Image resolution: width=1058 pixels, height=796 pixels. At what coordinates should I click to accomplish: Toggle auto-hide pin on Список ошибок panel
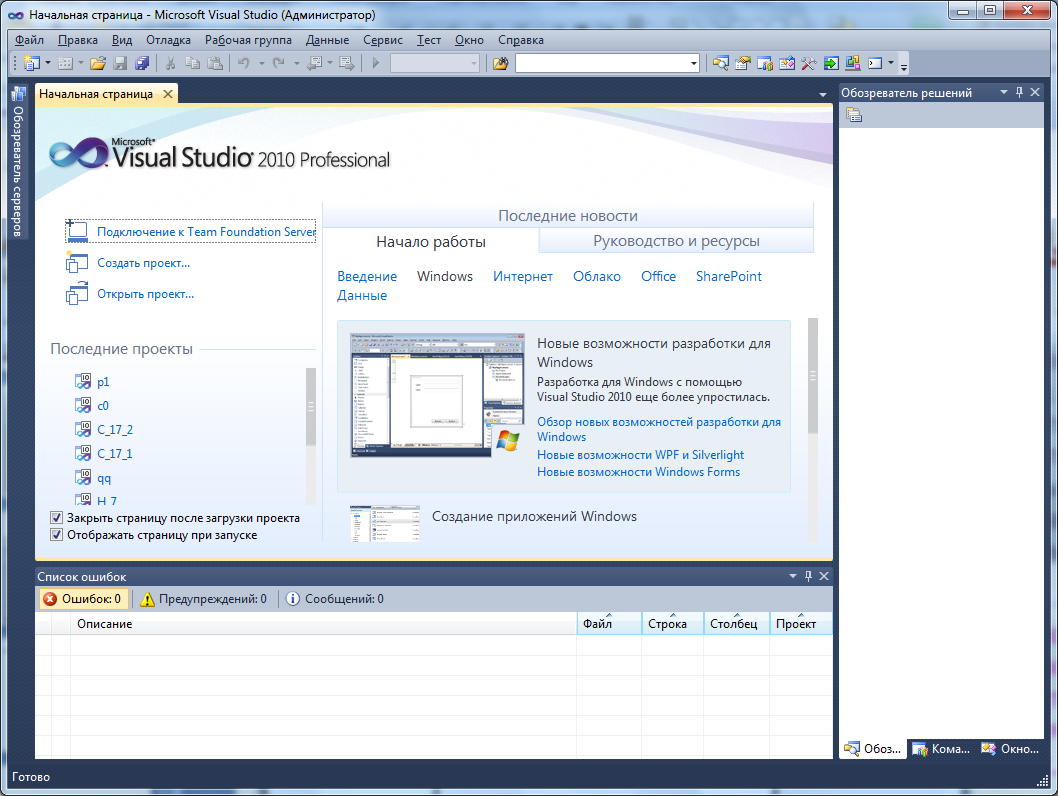tap(808, 576)
